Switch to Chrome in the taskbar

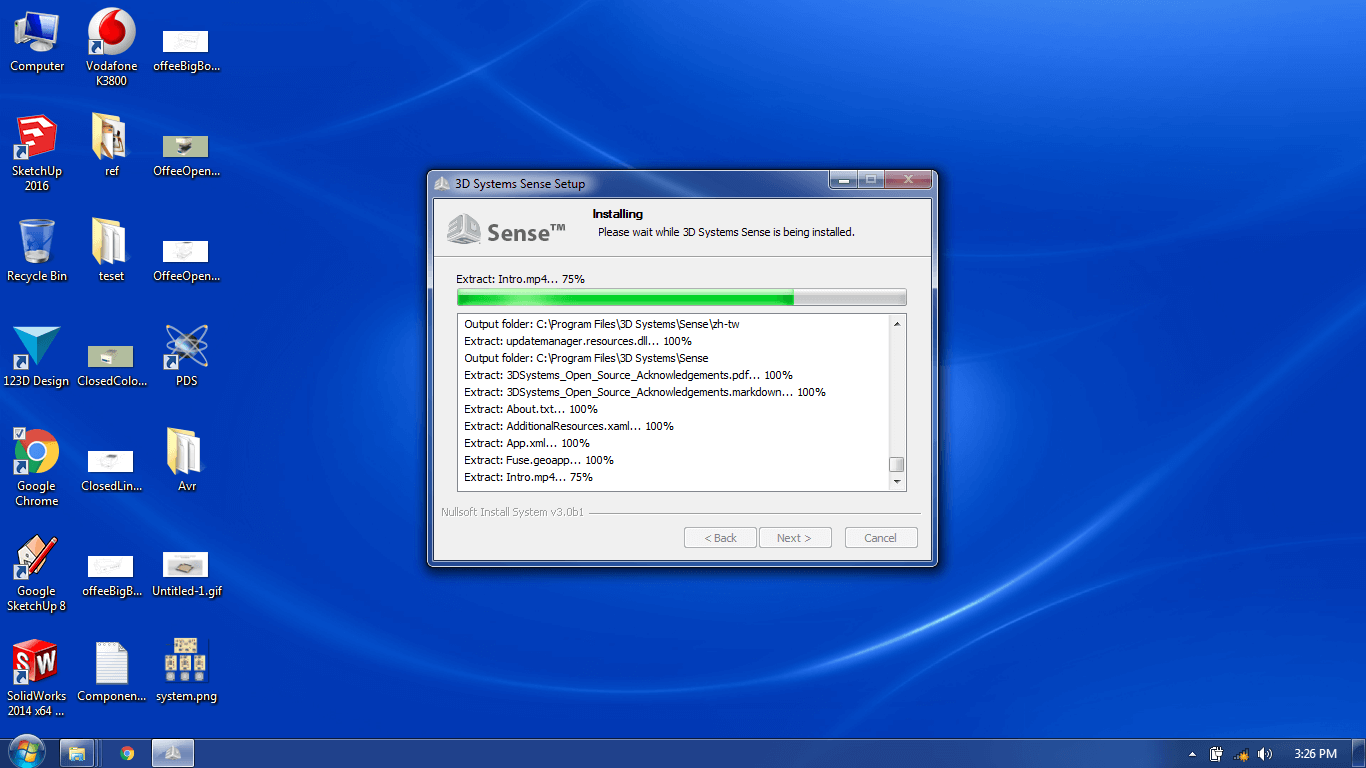tap(127, 753)
